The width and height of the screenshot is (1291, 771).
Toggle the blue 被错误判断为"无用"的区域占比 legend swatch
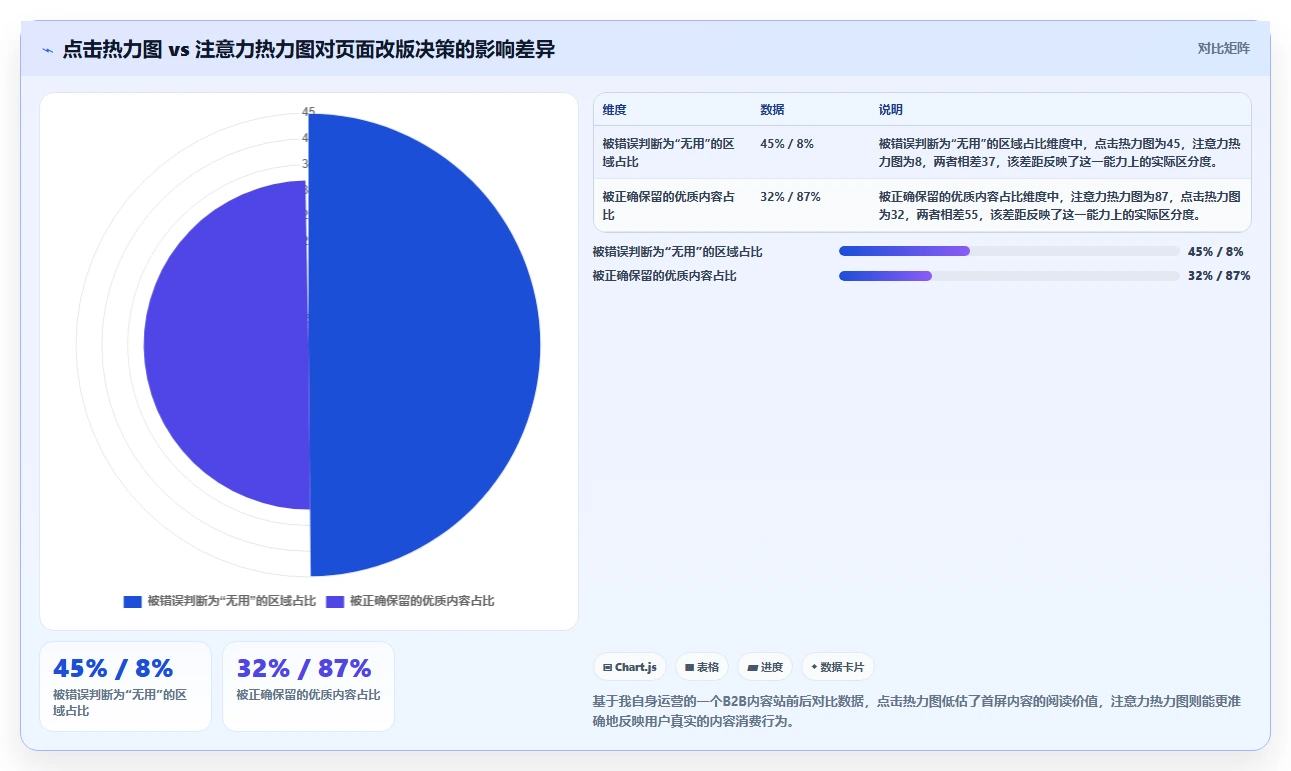133,601
